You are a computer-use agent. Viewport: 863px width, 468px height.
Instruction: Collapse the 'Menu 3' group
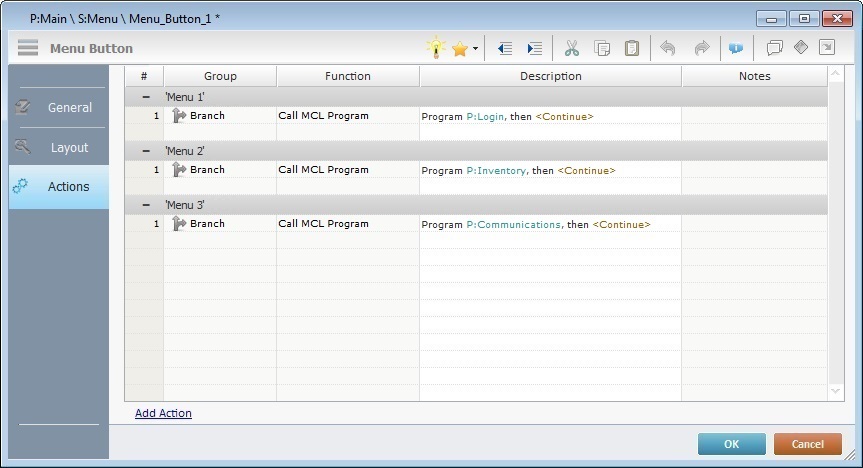(145, 205)
